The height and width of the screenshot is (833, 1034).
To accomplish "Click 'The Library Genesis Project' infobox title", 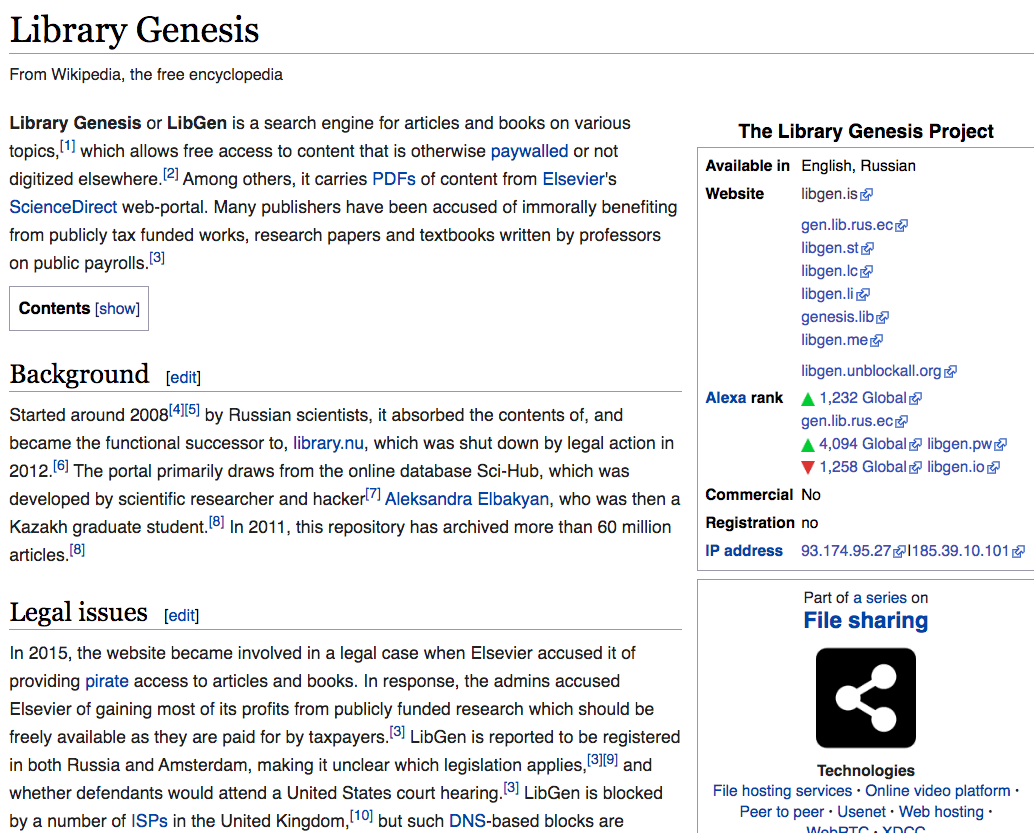I will pos(865,131).
